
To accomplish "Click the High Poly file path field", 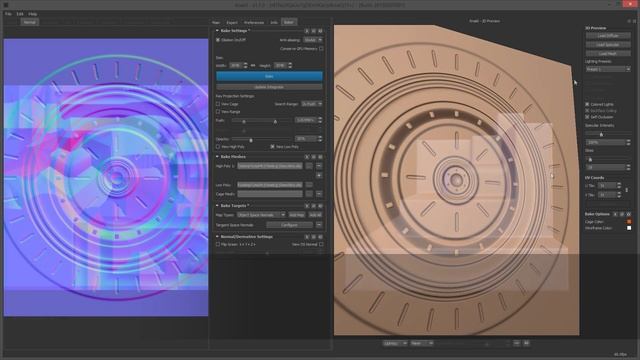I will click(x=270, y=166).
